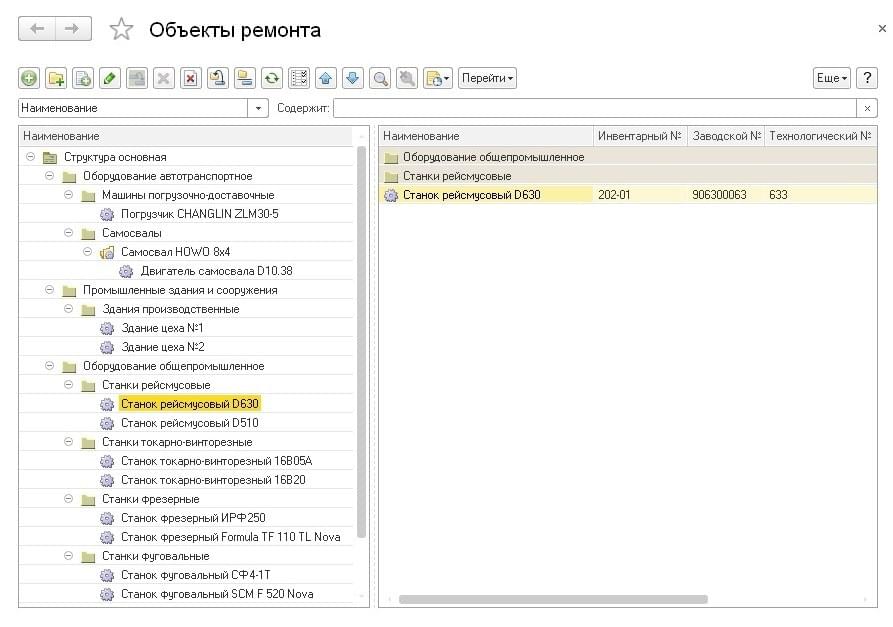
Task: Click the Содержит search input field
Action: pyautogui.click(x=594, y=108)
